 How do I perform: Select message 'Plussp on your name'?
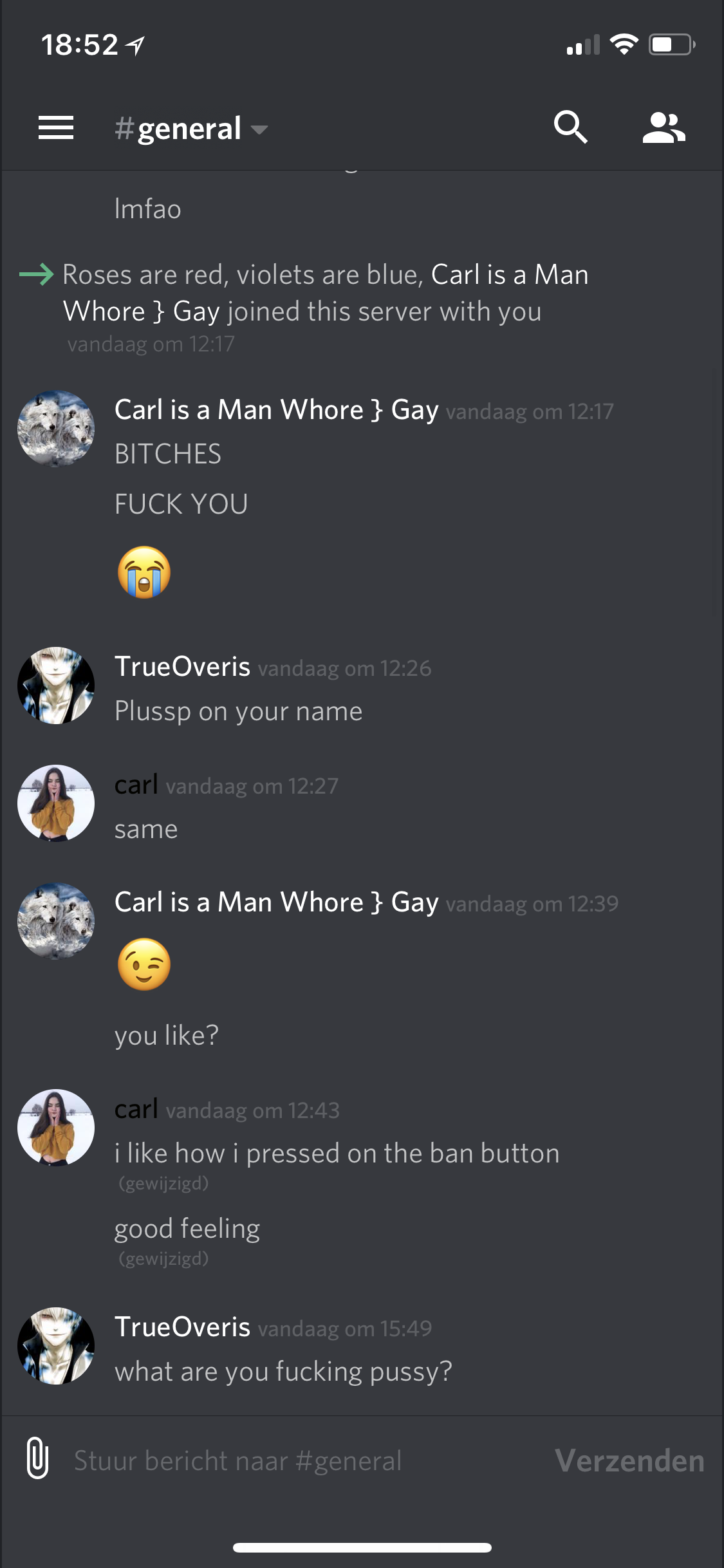pyautogui.click(x=238, y=712)
